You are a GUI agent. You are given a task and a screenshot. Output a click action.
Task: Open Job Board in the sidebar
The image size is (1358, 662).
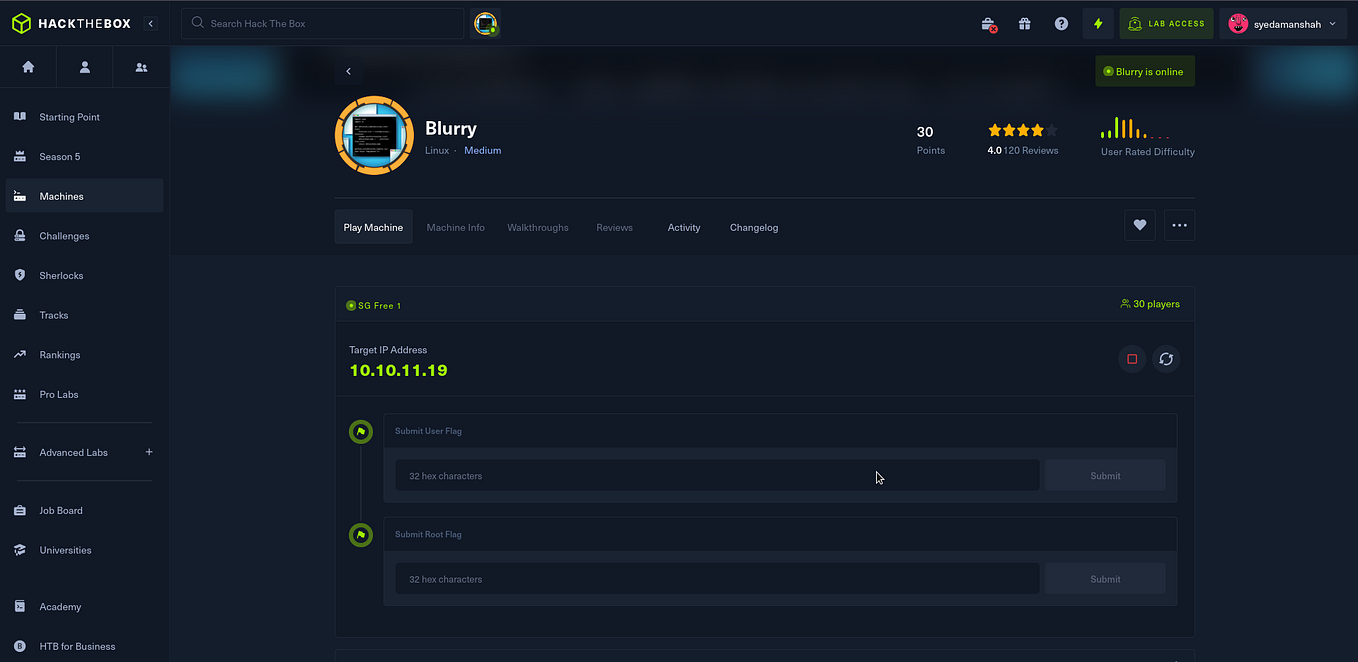click(84, 510)
